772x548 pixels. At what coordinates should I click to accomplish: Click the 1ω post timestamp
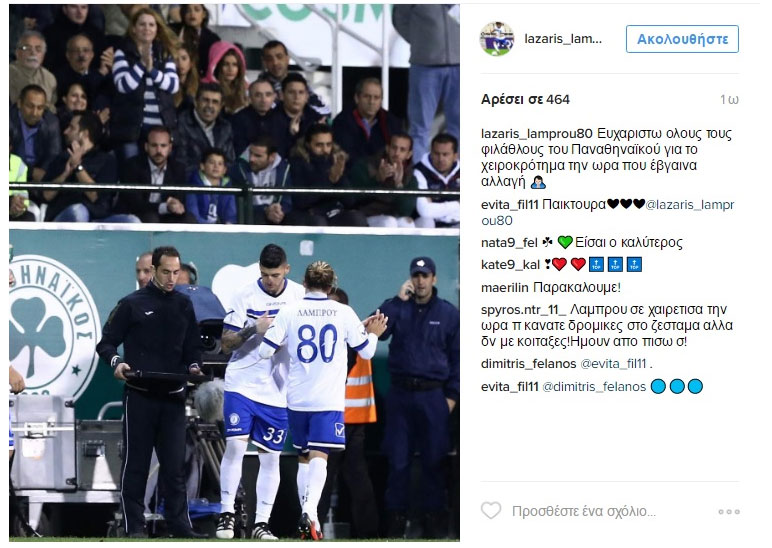pyautogui.click(x=729, y=100)
